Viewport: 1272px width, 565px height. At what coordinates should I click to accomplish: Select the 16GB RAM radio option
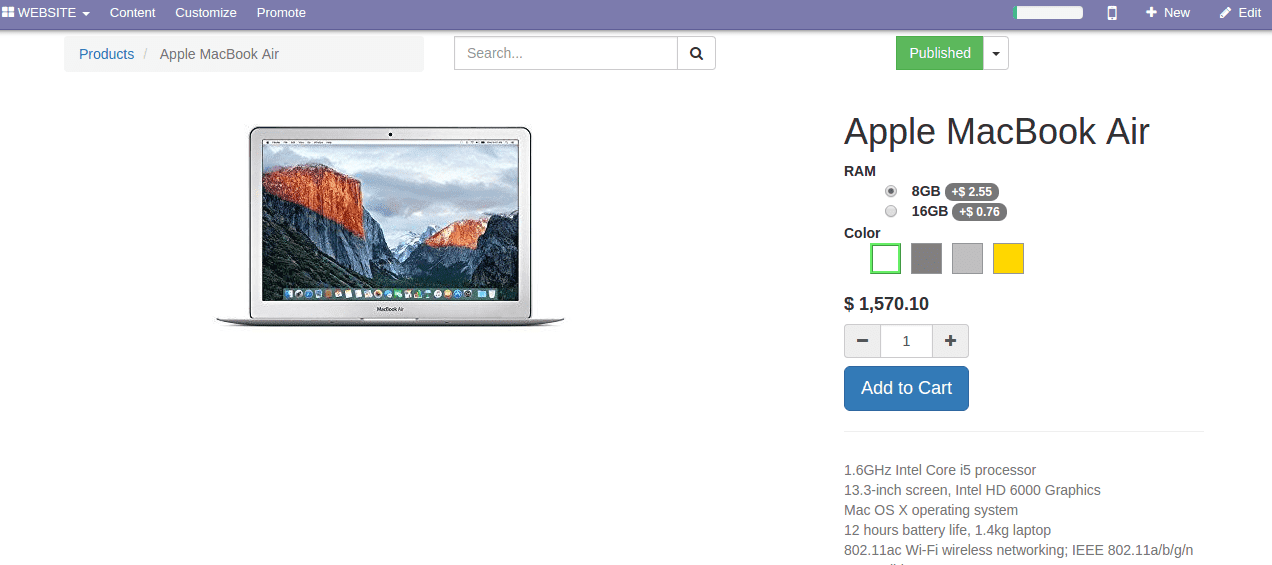[891, 211]
